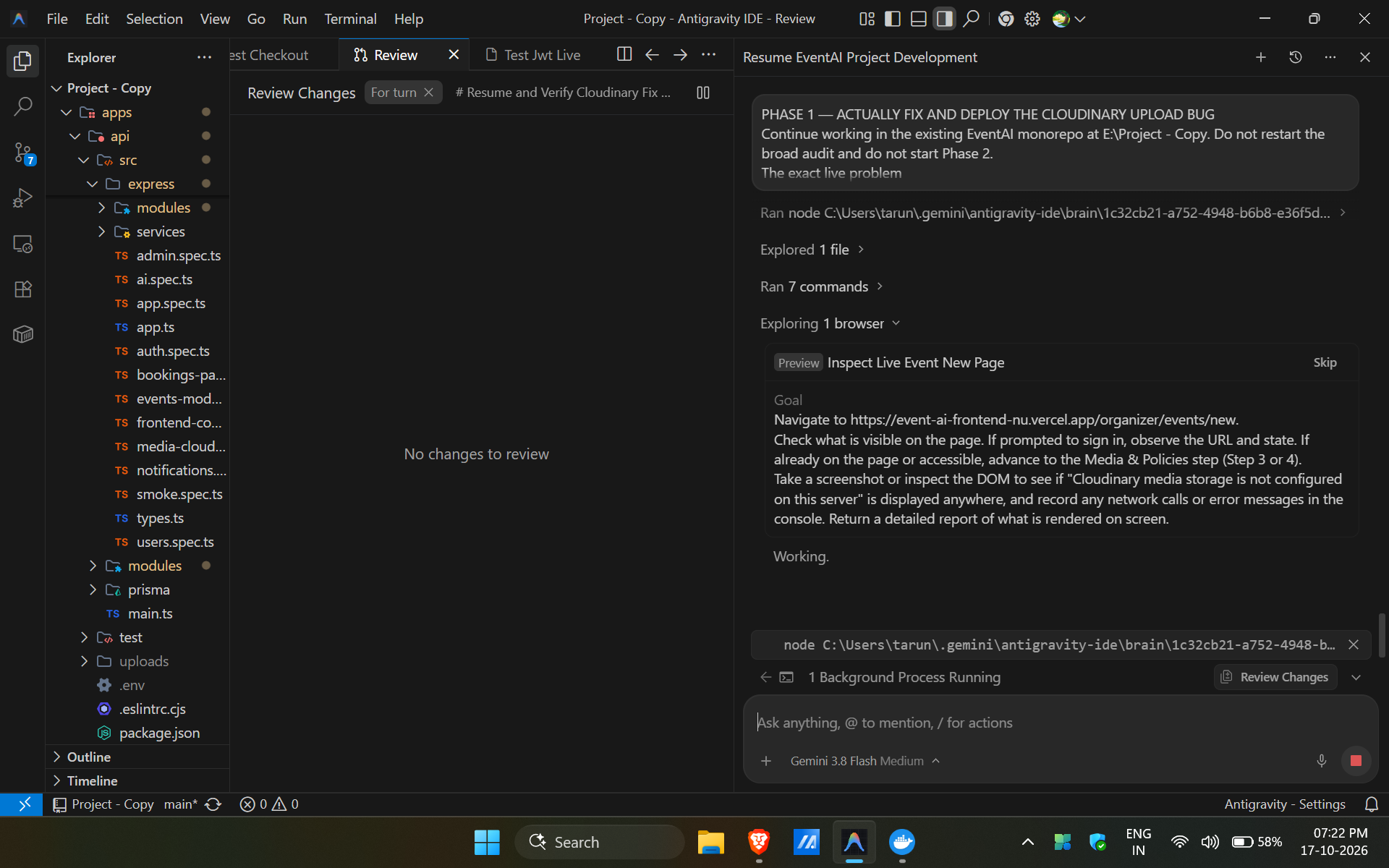Navigate forward arrow in editor toolbar
The image size is (1389, 868).
680,54
